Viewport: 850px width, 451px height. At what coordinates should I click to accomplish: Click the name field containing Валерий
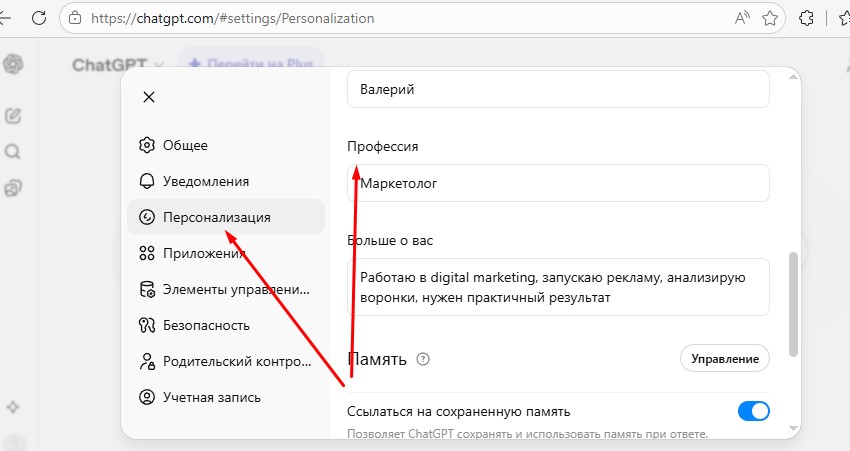tap(558, 89)
